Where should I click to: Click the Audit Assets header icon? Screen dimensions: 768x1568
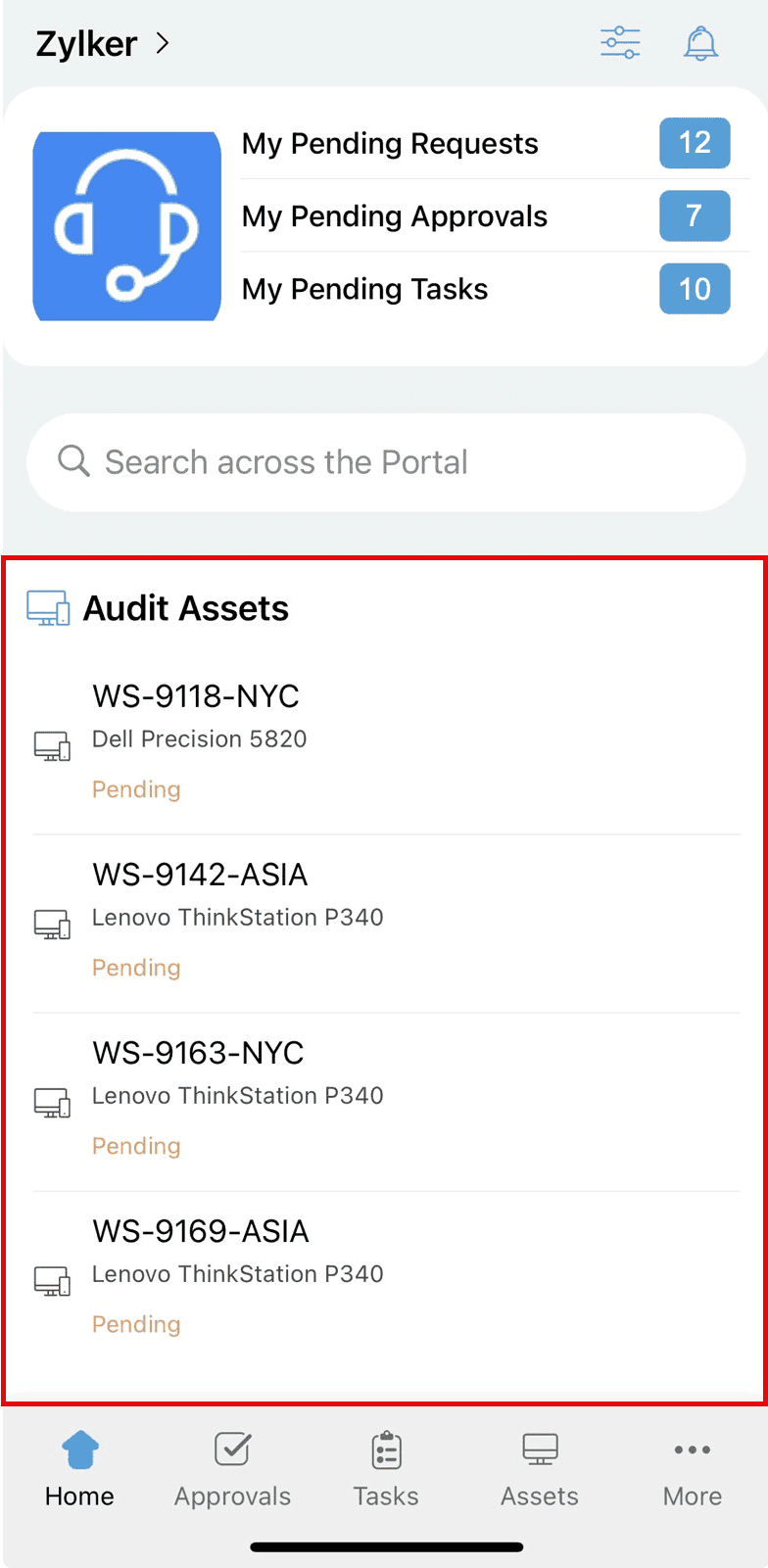tap(48, 608)
